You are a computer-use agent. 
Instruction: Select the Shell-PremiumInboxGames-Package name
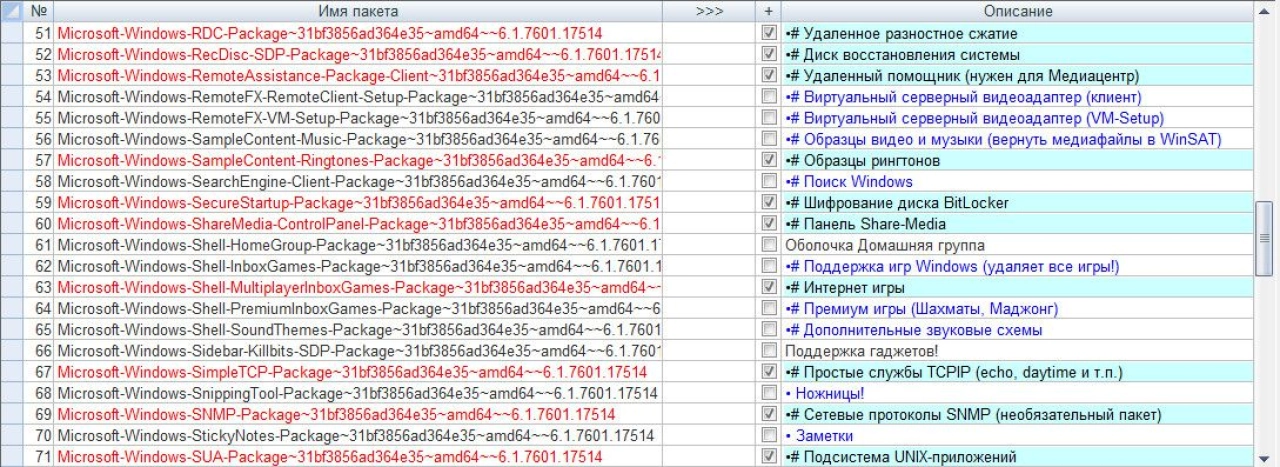pyautogui.click(x=358, y=308)
